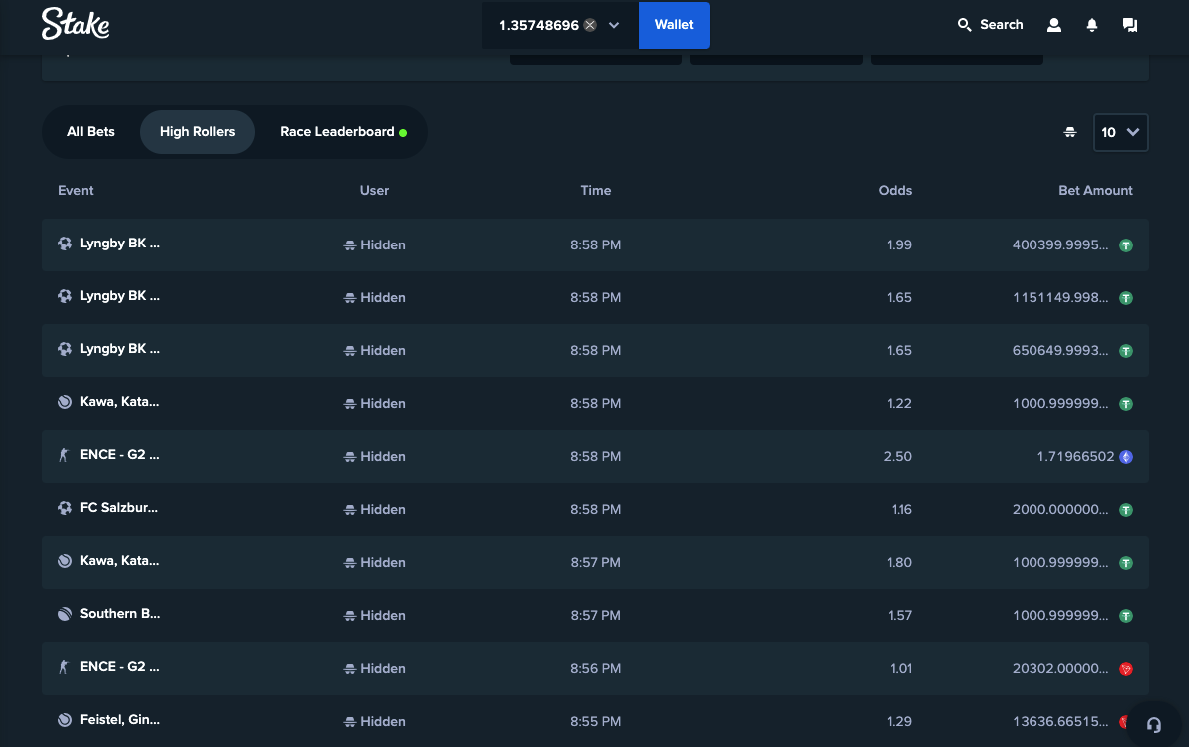The width and height of the screenshot is (1189, 747).
Task: Click the Search text in header
Action: pos(1002,25)
